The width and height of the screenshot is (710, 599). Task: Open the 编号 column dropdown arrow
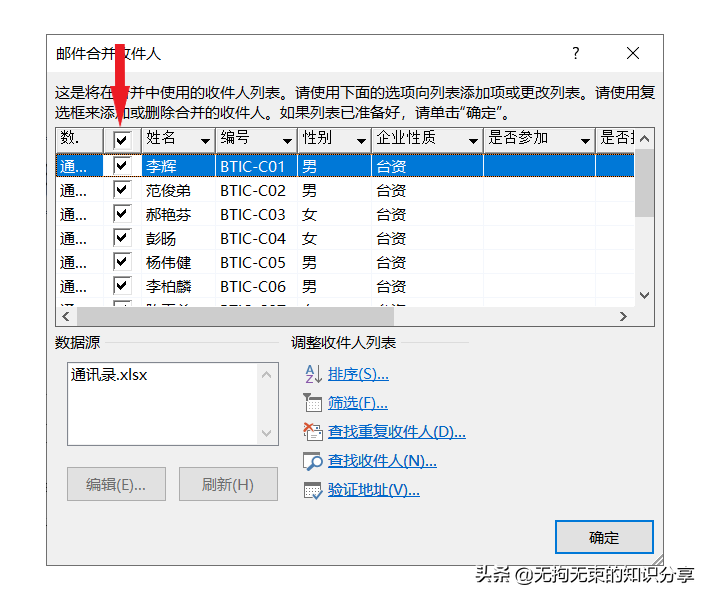pyautogui.click(x=287, y=141)
